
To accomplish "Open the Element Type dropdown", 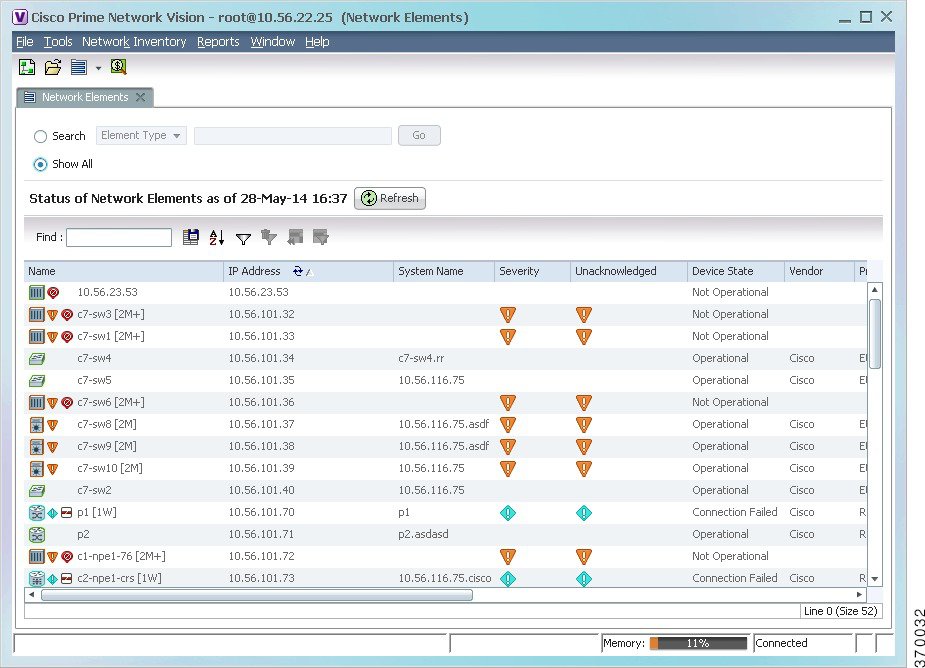I will coord(141,135).
